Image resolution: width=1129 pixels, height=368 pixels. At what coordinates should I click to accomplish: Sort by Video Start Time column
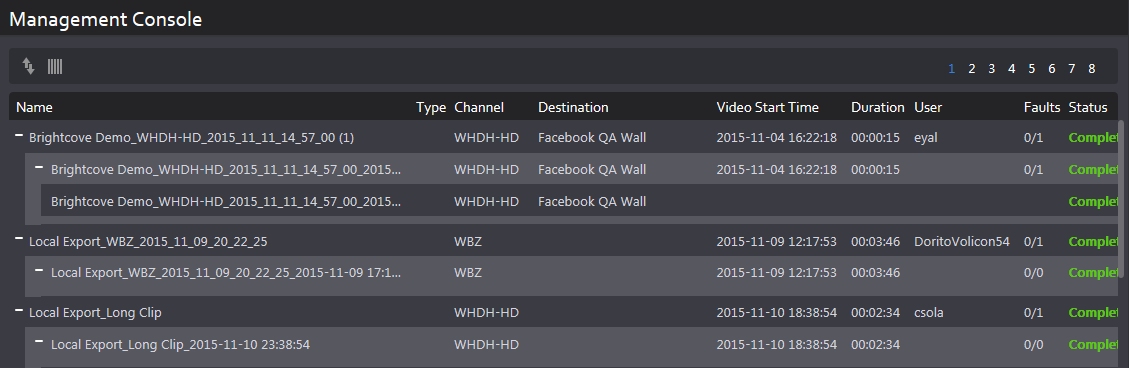[x=768, y=107]
